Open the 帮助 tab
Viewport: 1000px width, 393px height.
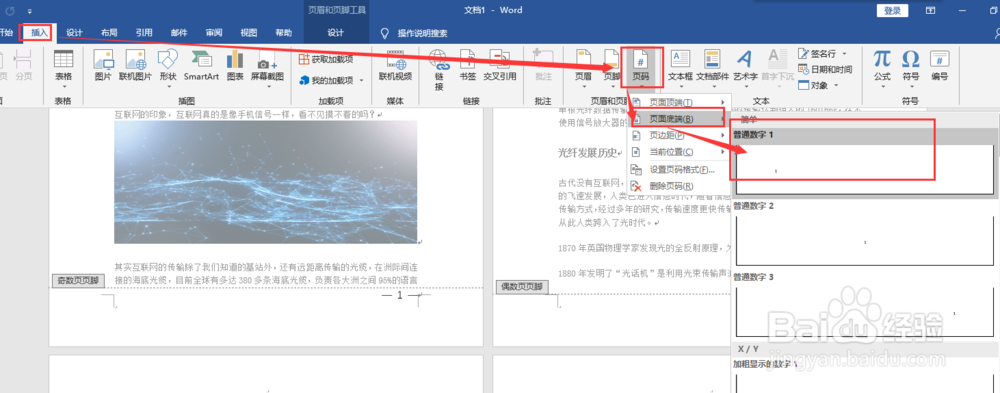tap(284, 33)
